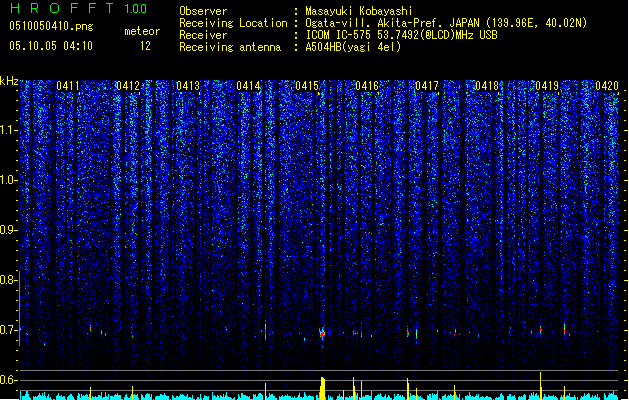Click the 0413 time marker
This screenshot has width=629, height=400.
(188, 86)
